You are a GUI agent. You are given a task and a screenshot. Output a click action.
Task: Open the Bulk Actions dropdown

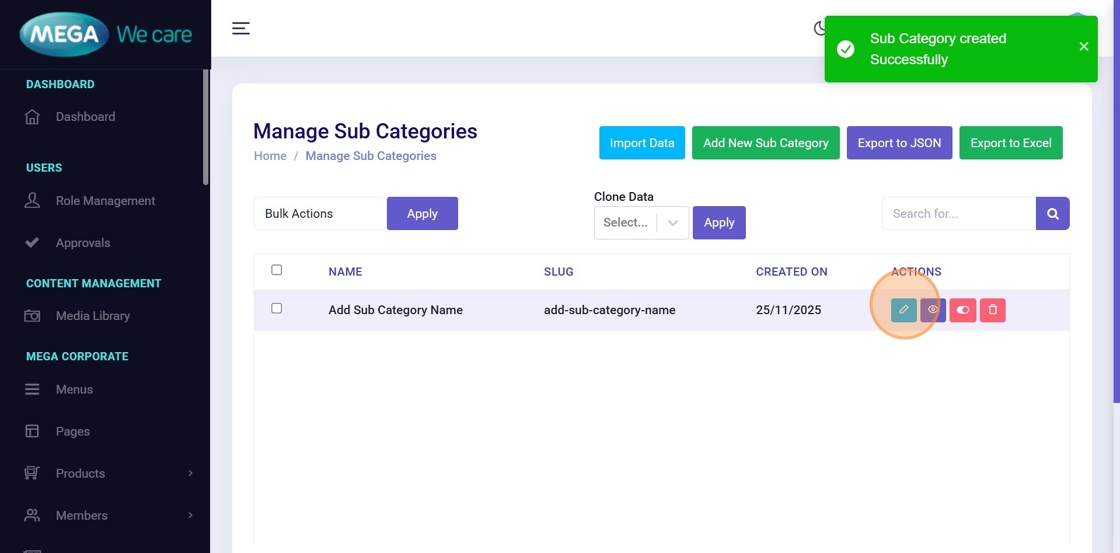(x=319, y=213)
